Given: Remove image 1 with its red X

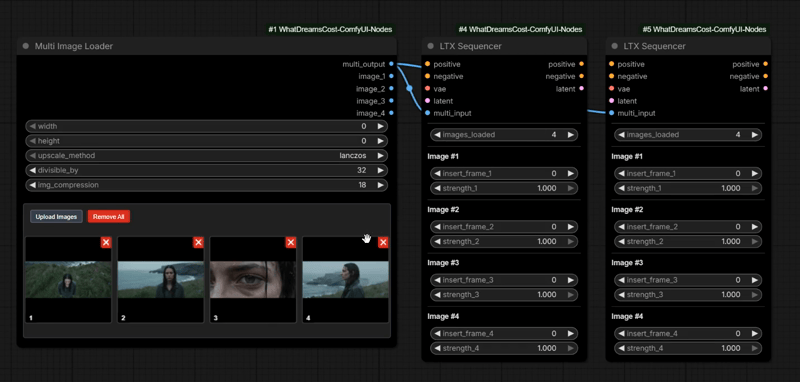Looking at the screenshot, I should [x=106, y=243].
